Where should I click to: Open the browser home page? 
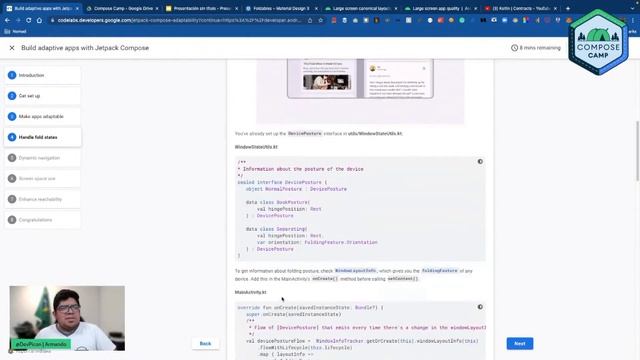click(x=39, y=20)
